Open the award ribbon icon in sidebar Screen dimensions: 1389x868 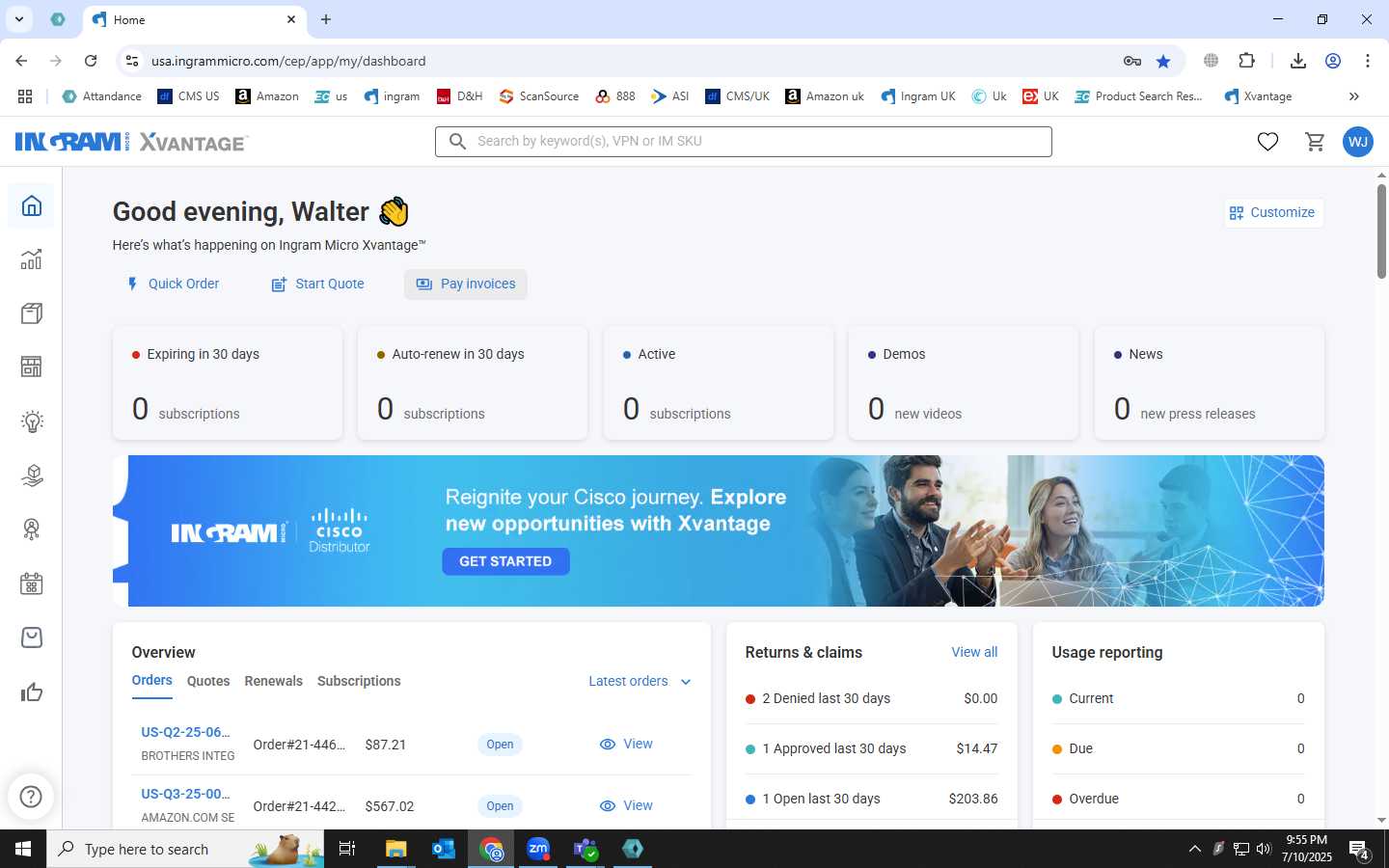pos(32,529)
